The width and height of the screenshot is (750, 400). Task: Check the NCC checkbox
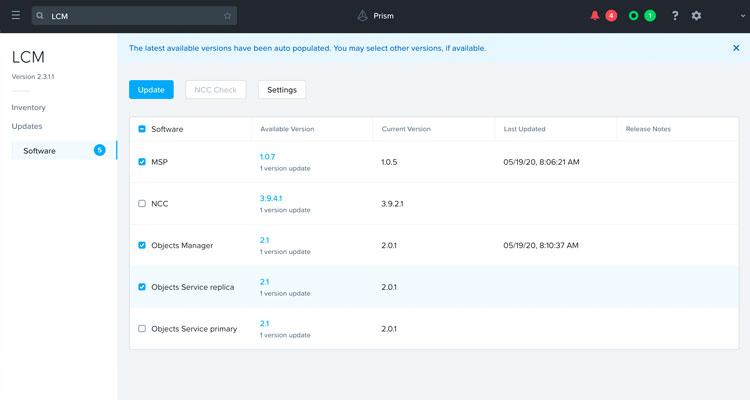[142, 203]
